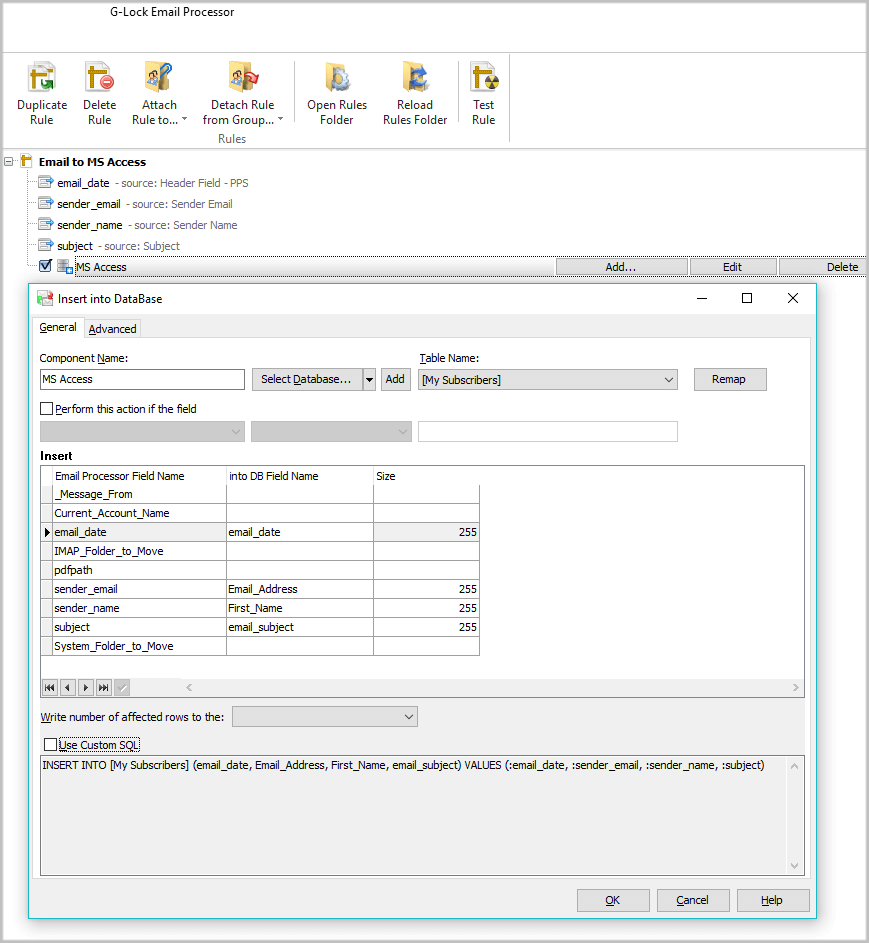Open Select Database dropdown arrow

[x=369, y=379]
